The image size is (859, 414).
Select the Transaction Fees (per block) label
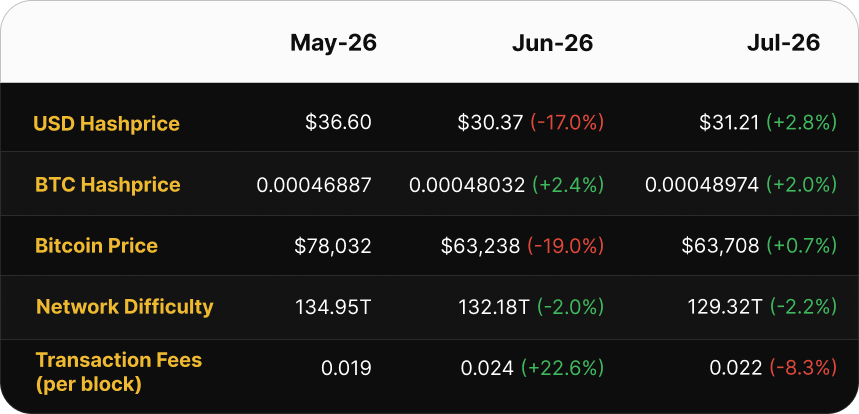(x=118, y=372)
